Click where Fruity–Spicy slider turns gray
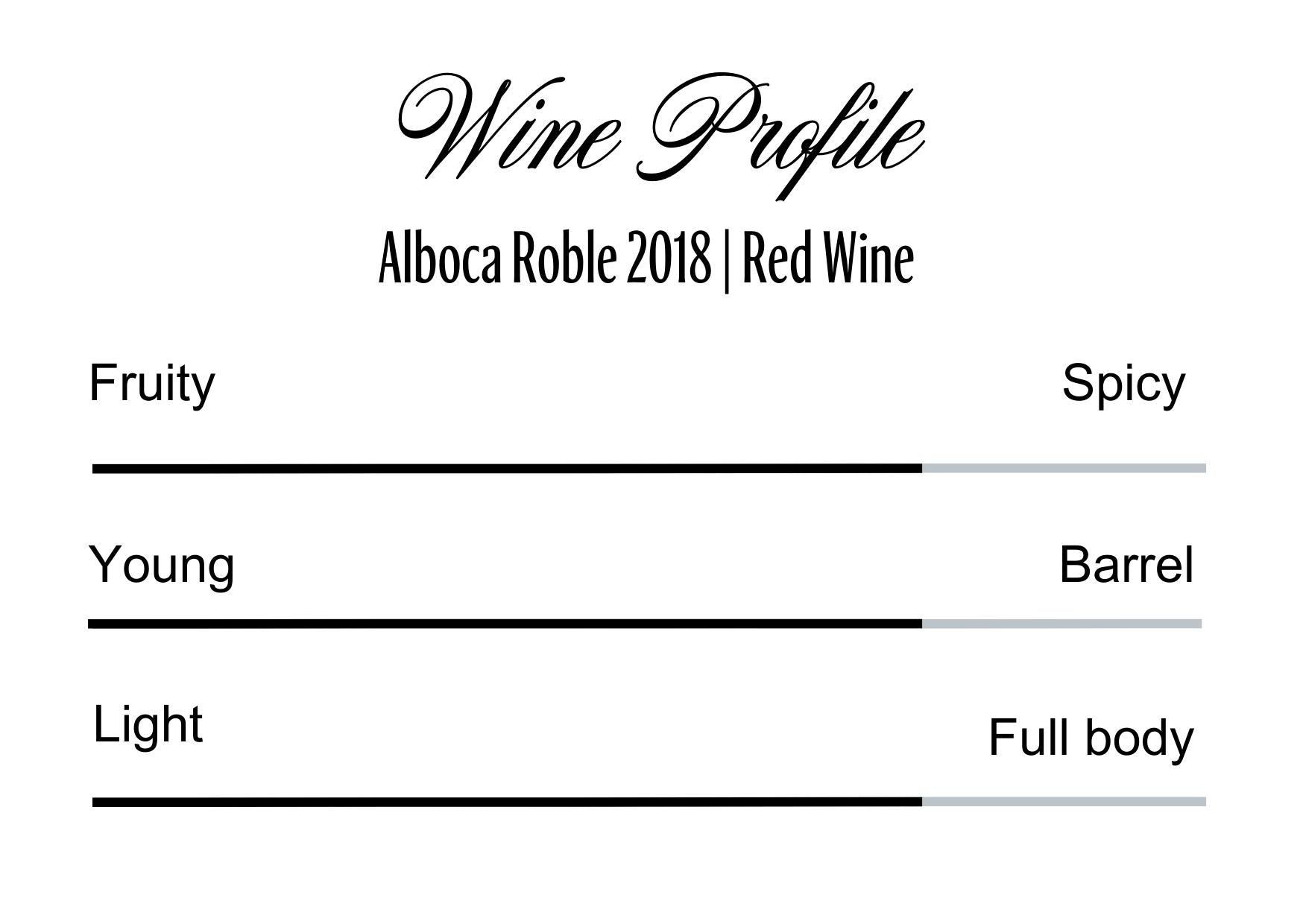Image resolution: width=1303 pixels, height=924 pixels. [x=922, y=469]
